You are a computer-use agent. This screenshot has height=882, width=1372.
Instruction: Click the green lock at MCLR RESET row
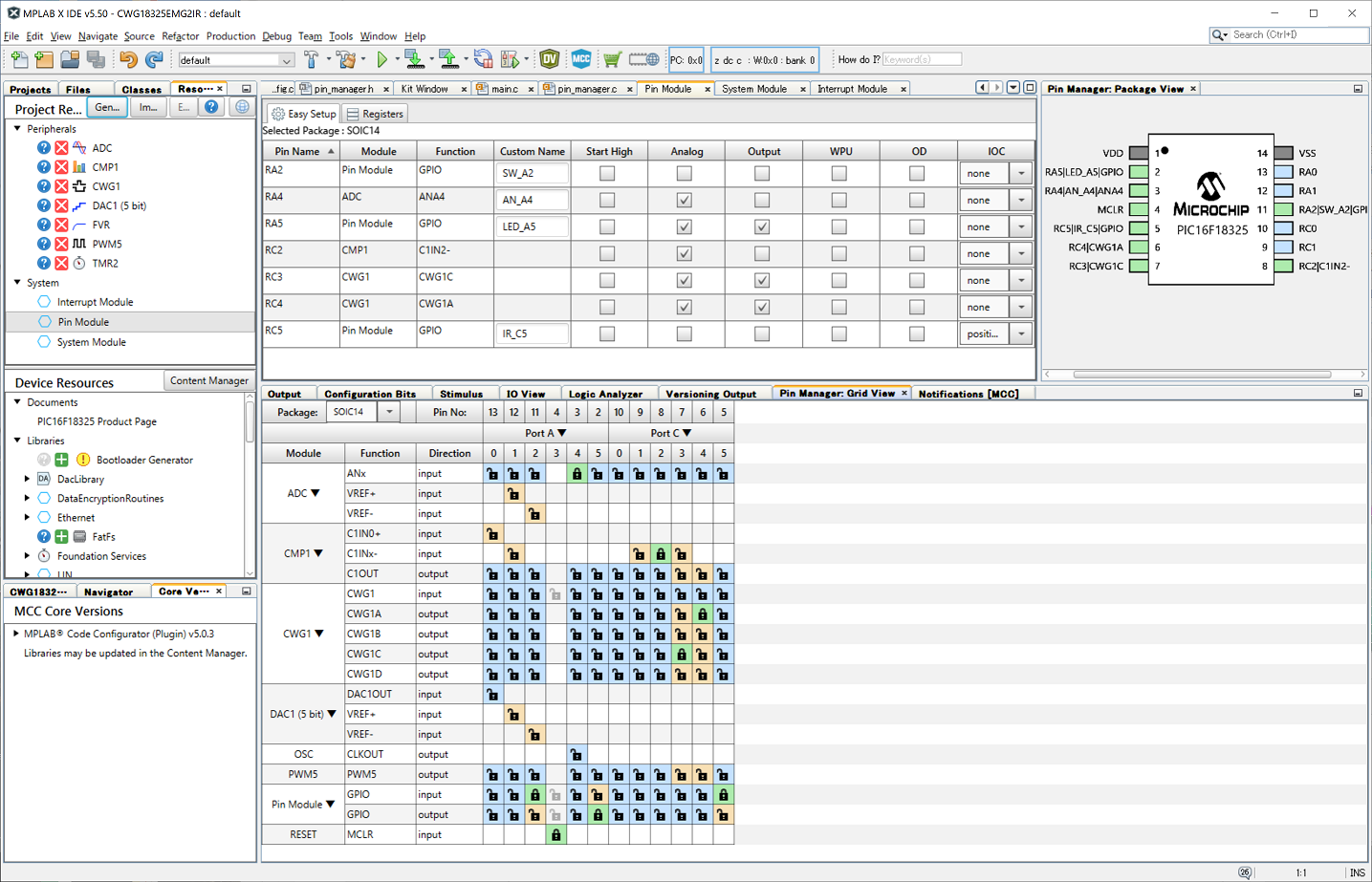555,834
